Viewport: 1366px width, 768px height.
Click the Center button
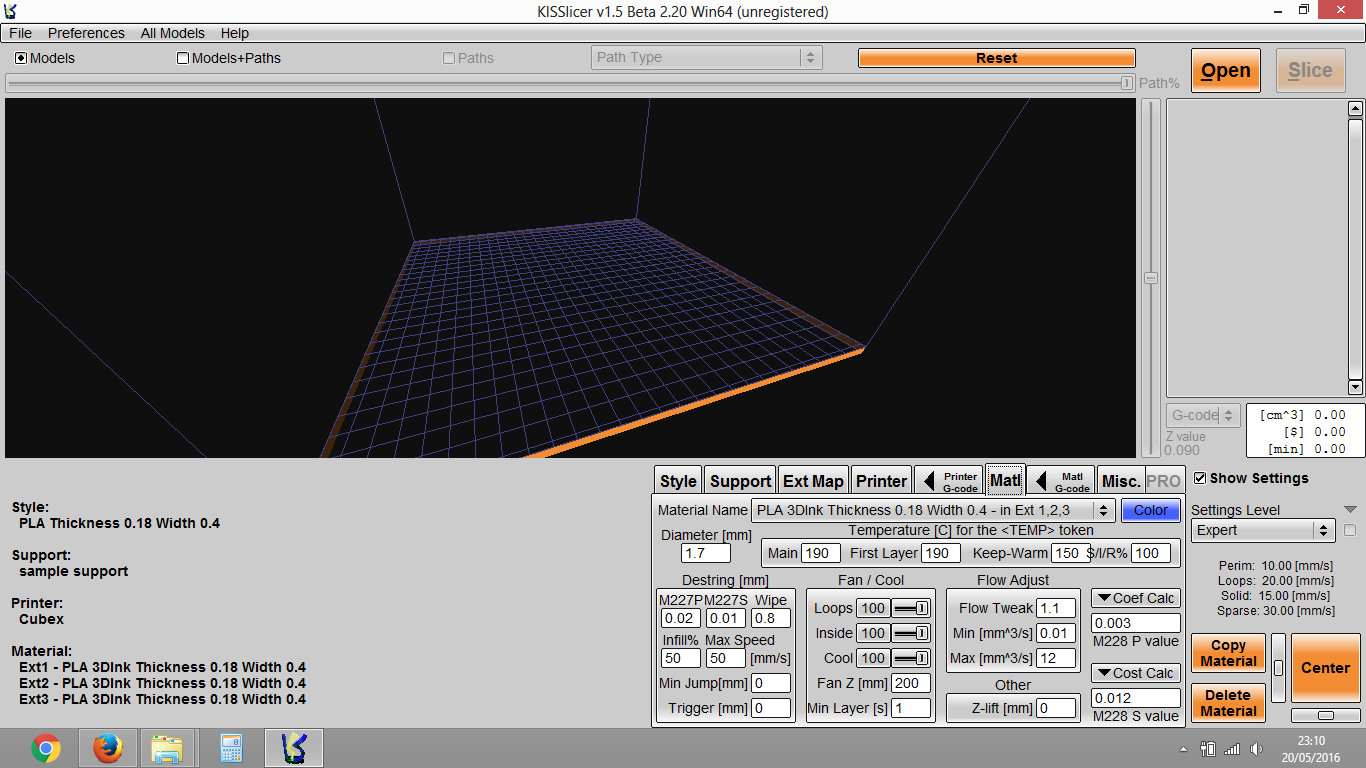[x=1325, y=668]
